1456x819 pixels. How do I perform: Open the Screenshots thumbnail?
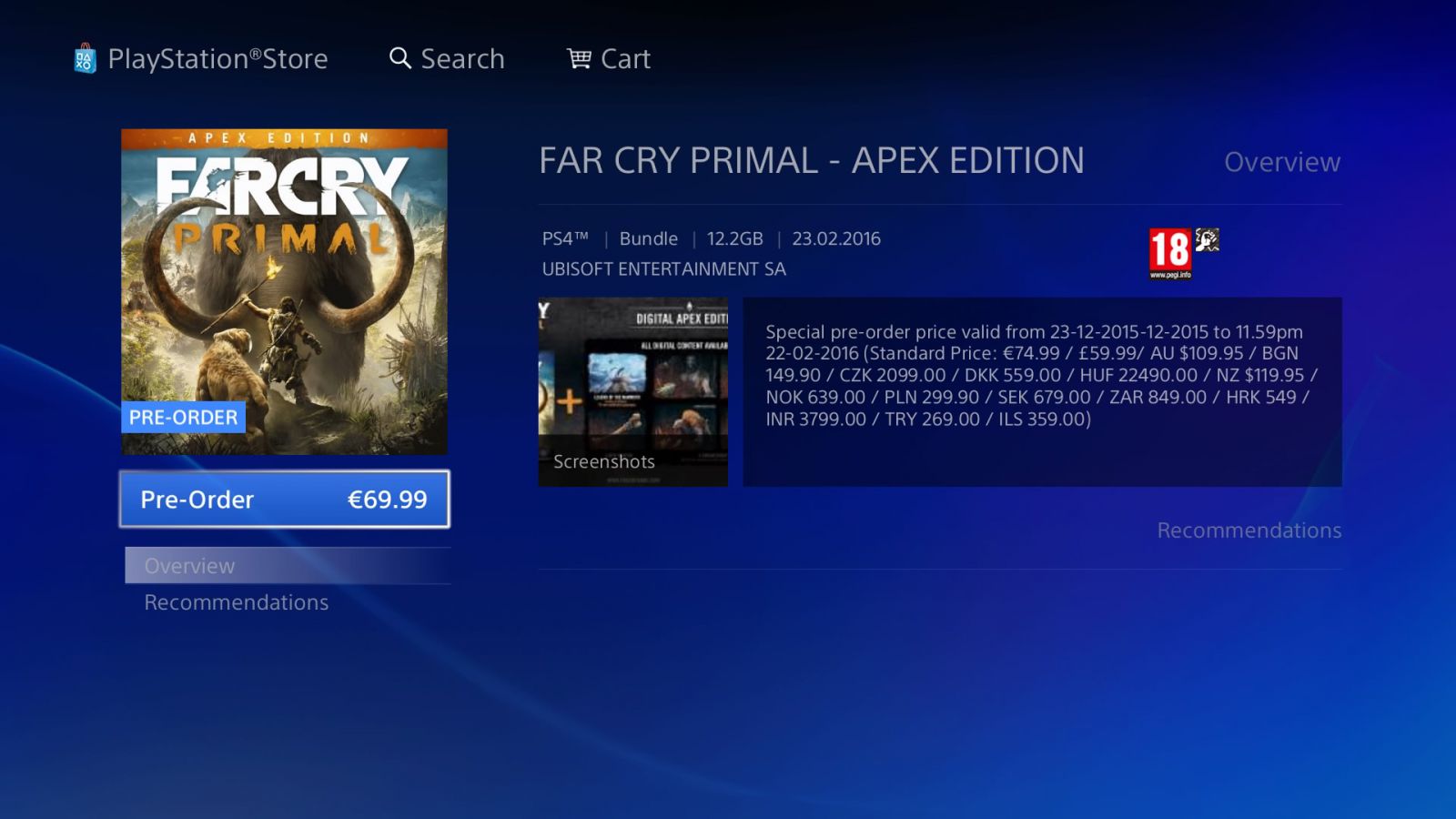click(x=632, y=391)
